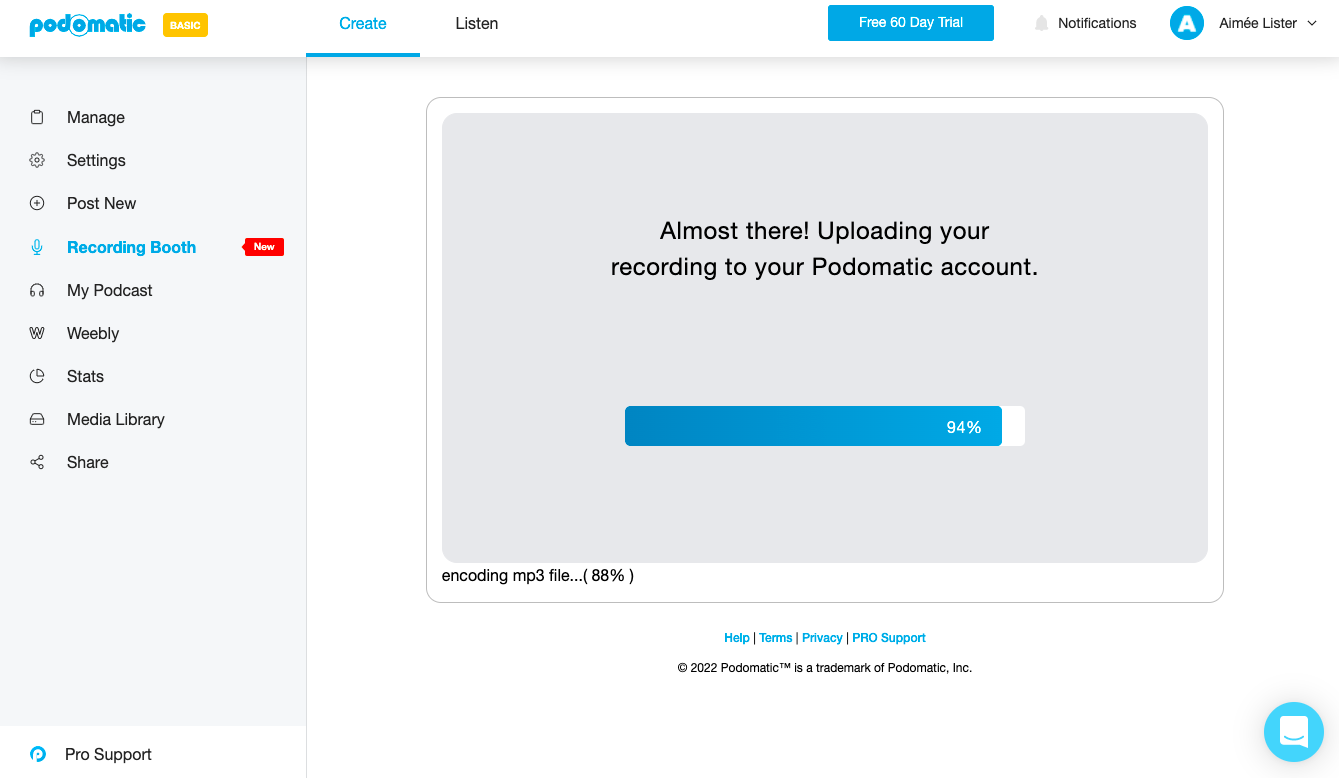Open Recording Booth in the sidebar
The width and height of the screenshot is (1339, 778).
coord(131,247)
